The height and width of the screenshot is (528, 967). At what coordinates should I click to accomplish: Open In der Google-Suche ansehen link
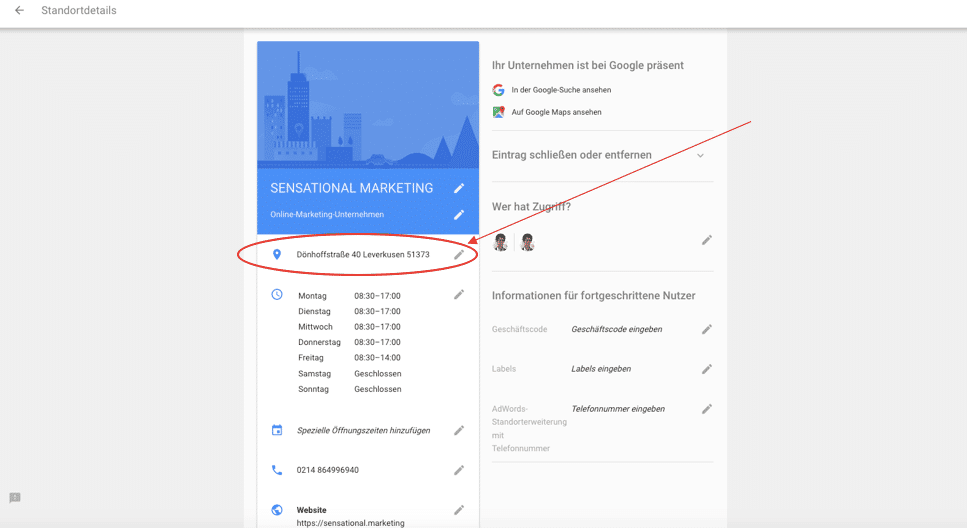[x=561, y=90]
